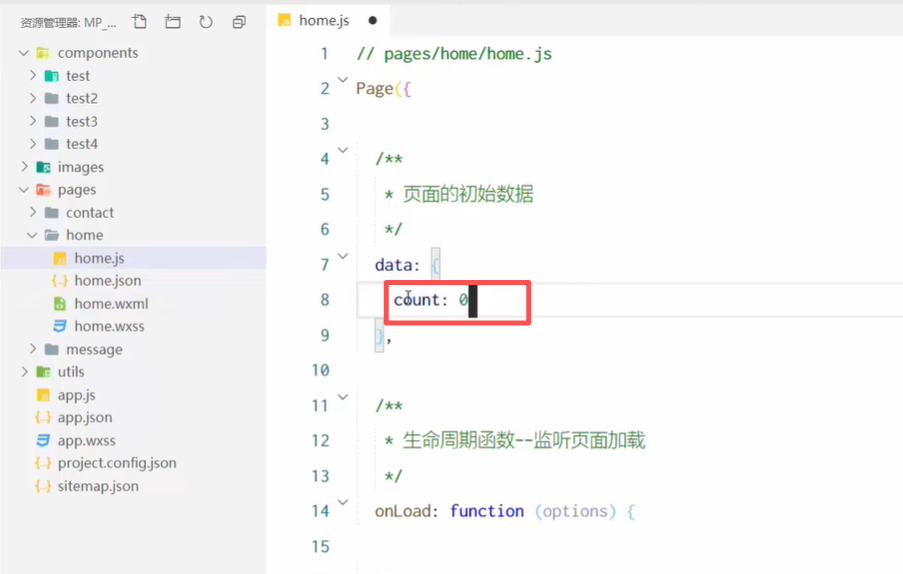This screenshot has height=574, width=903.
Task: Click the pages folder icon
Action: click(43, 189)
